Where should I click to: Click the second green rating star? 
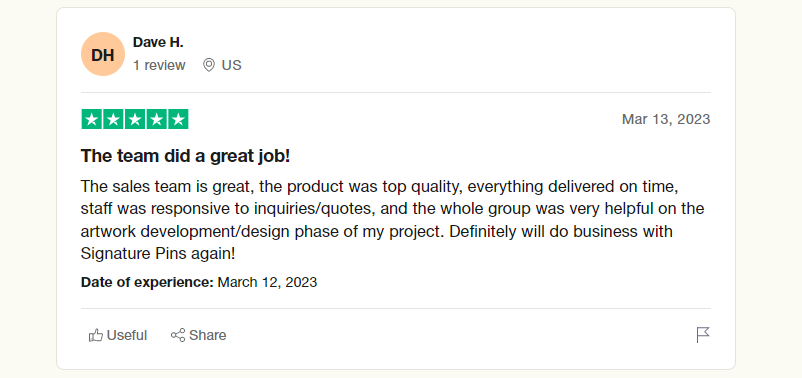click(x=113, y=119)
